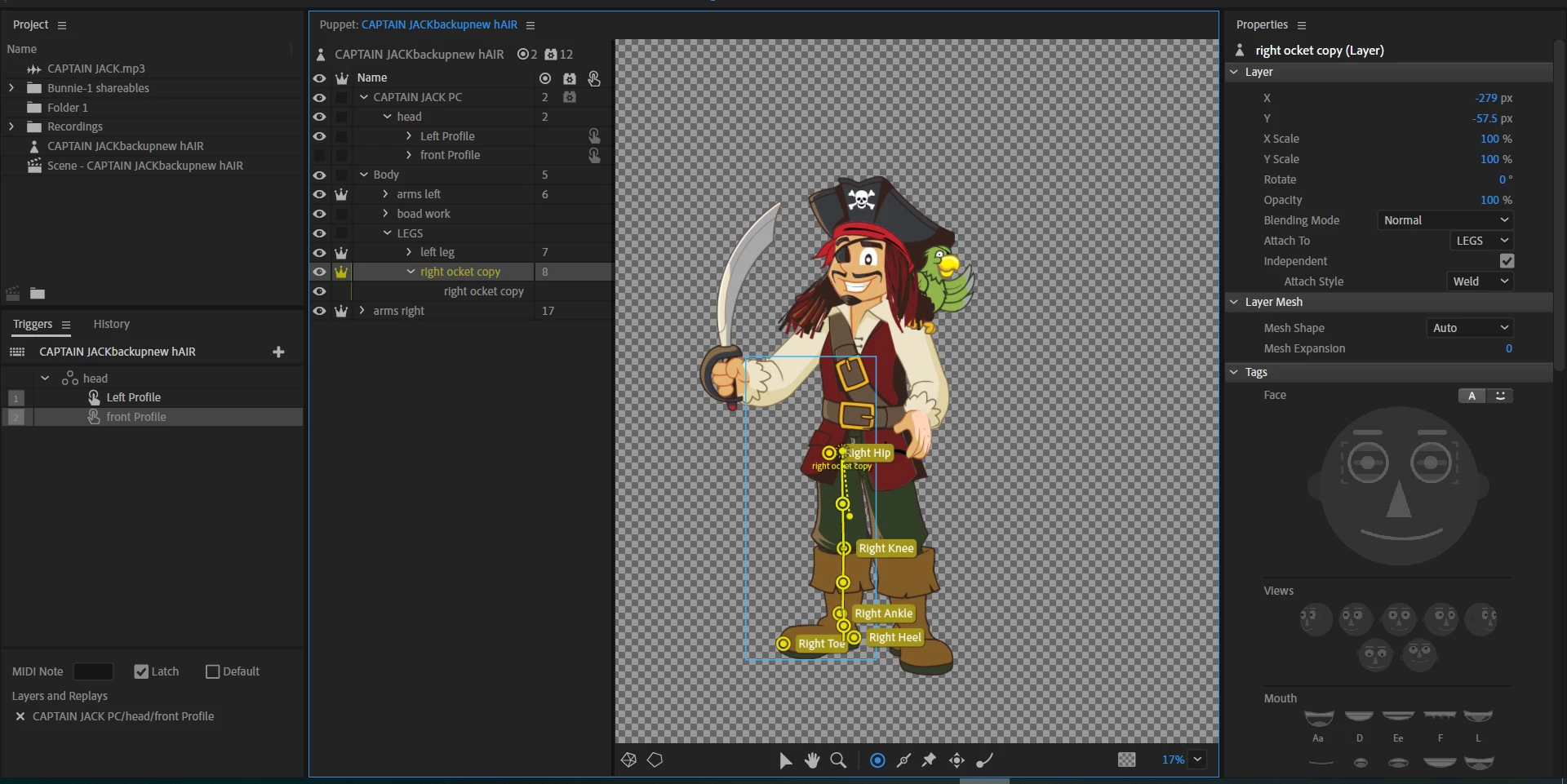Screen dimensions: 1567x784
Task: Select the Dangle tool
Action: tap(984, 760)
